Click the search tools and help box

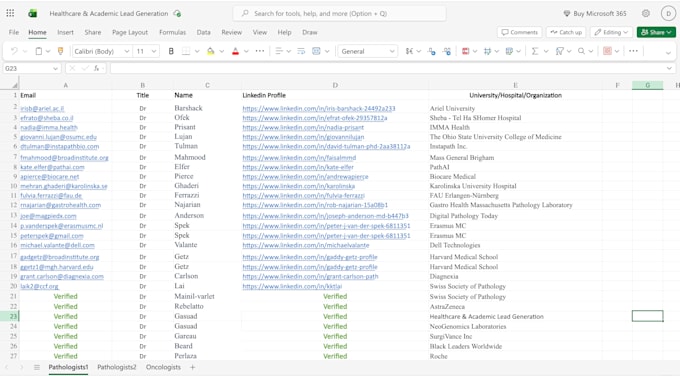point(340,13)
